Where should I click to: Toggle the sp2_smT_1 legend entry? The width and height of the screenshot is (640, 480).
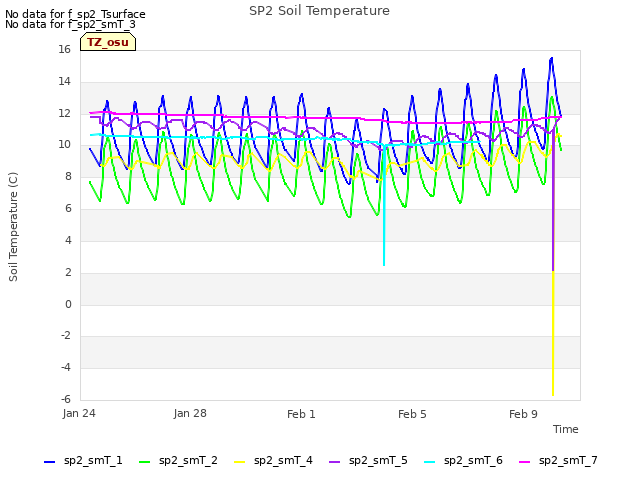(x=83, y=461)
